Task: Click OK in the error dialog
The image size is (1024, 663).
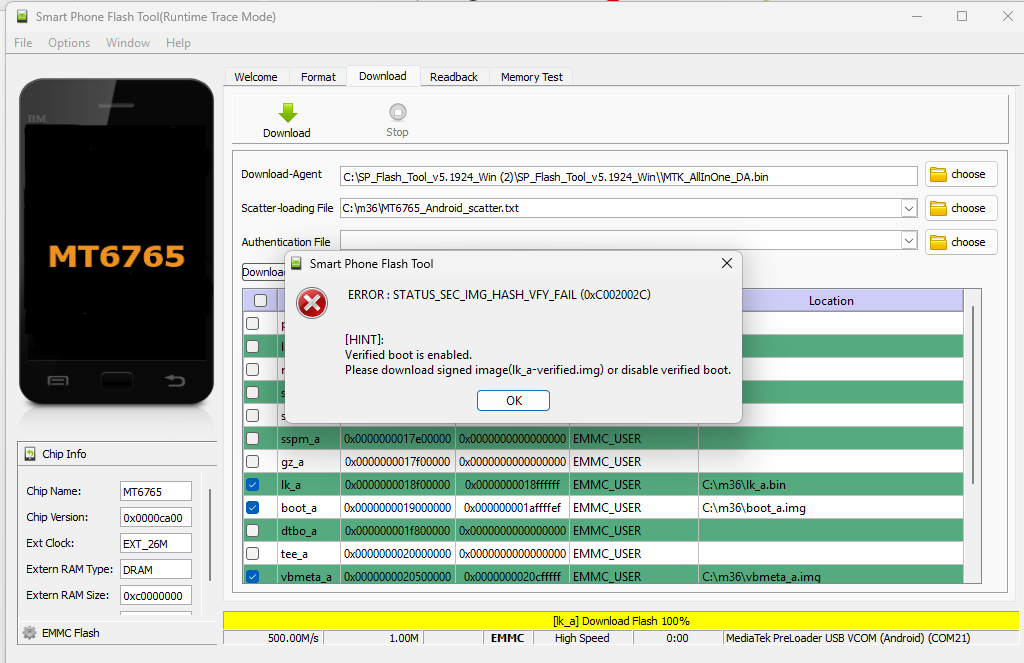Action: point(513,400)
